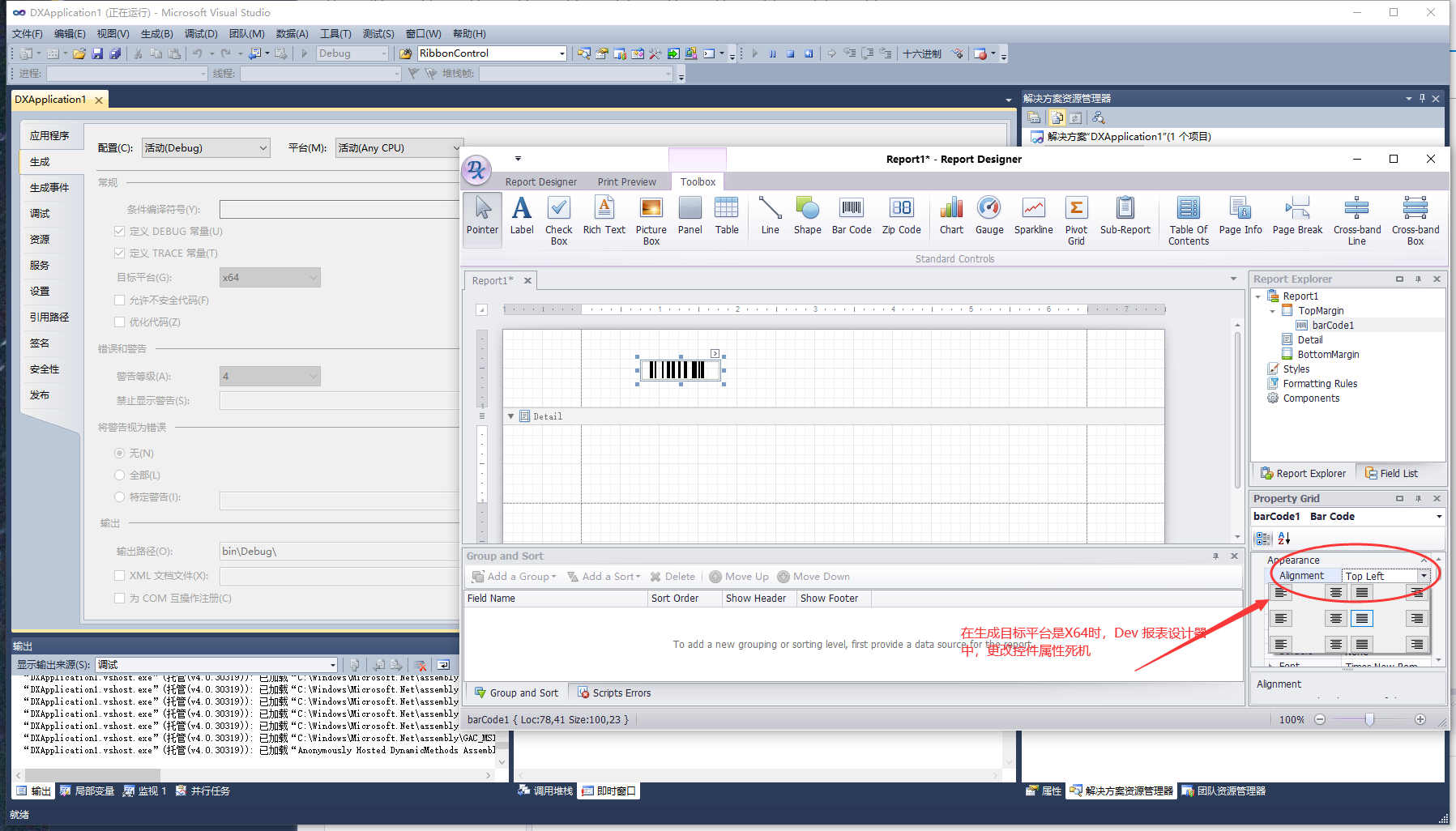This screenshot has width=1456, height=831.
Task: Pick the Sub-Report control
Action: coord(1125,216)
